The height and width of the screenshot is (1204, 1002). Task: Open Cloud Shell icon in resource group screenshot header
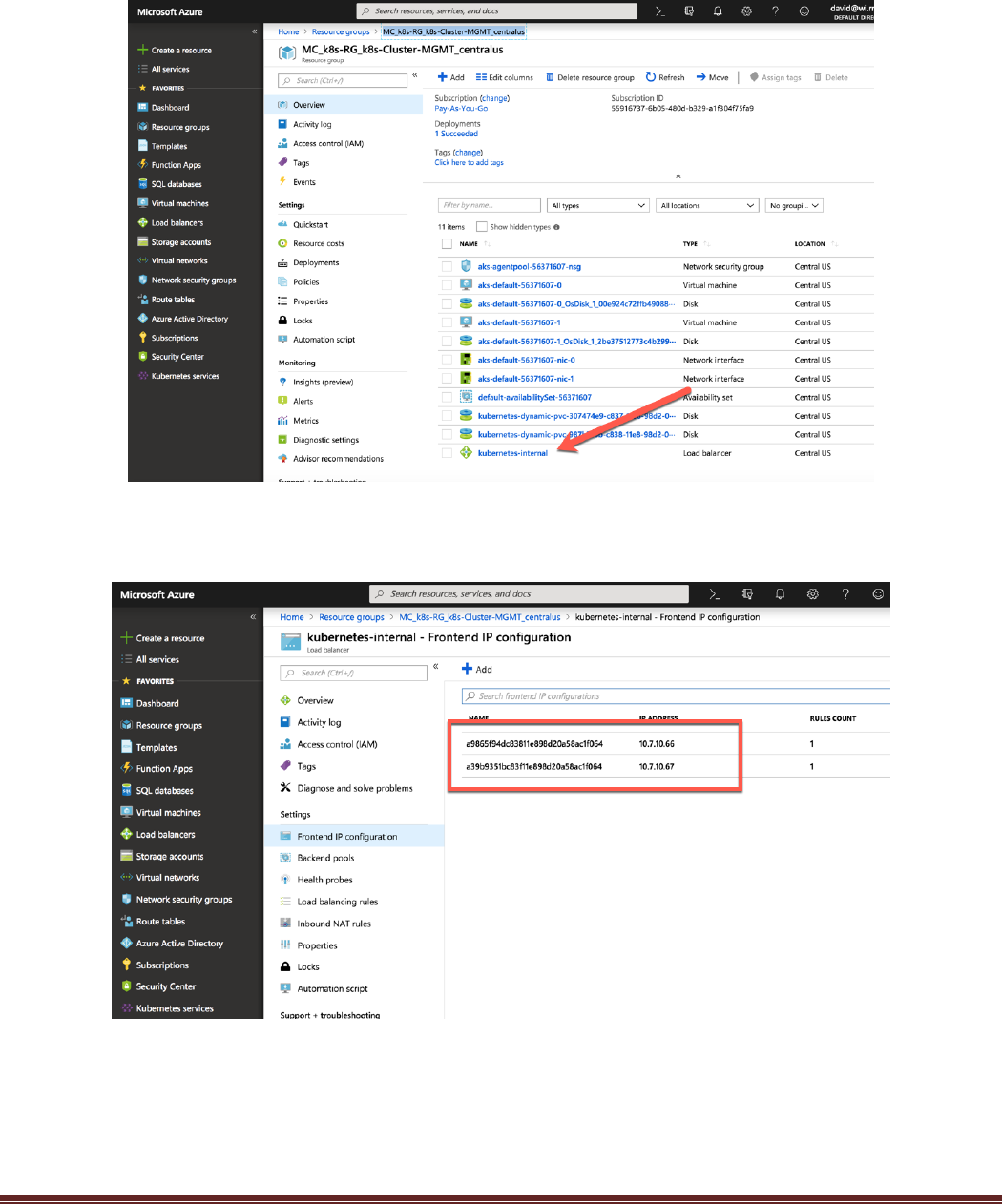659,11
